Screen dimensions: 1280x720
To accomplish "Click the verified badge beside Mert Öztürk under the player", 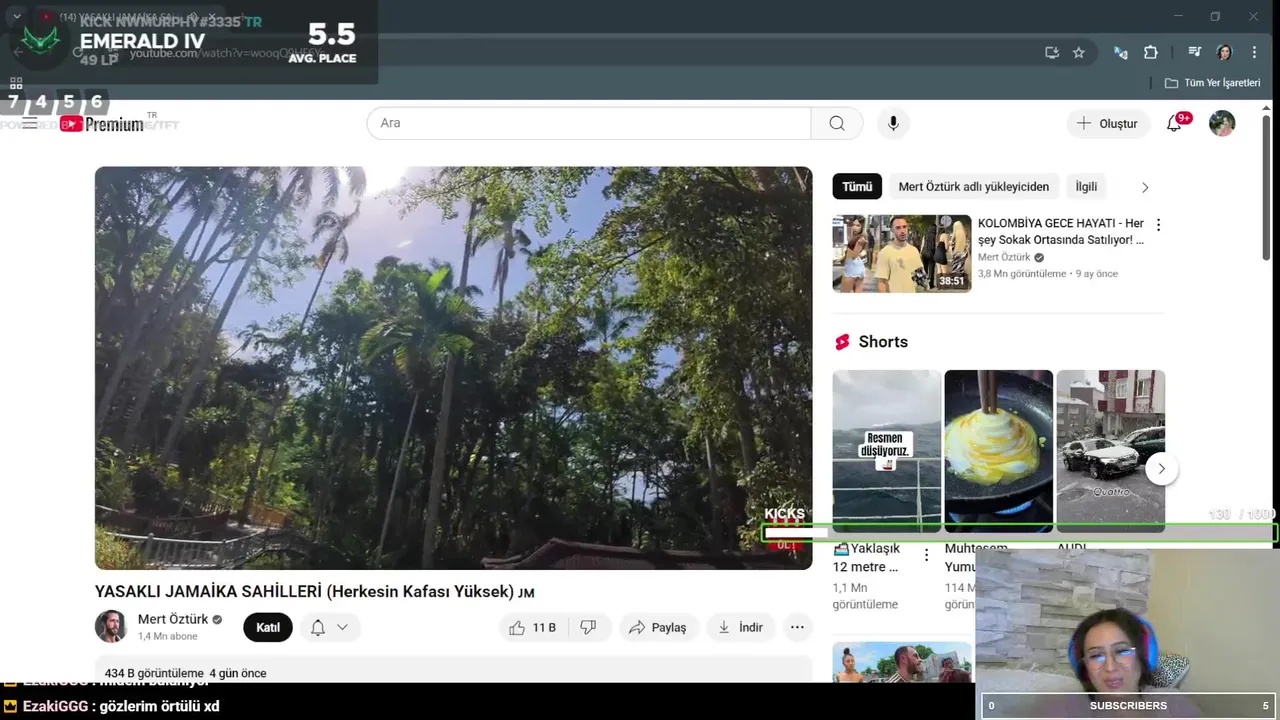I will (217, 620).
